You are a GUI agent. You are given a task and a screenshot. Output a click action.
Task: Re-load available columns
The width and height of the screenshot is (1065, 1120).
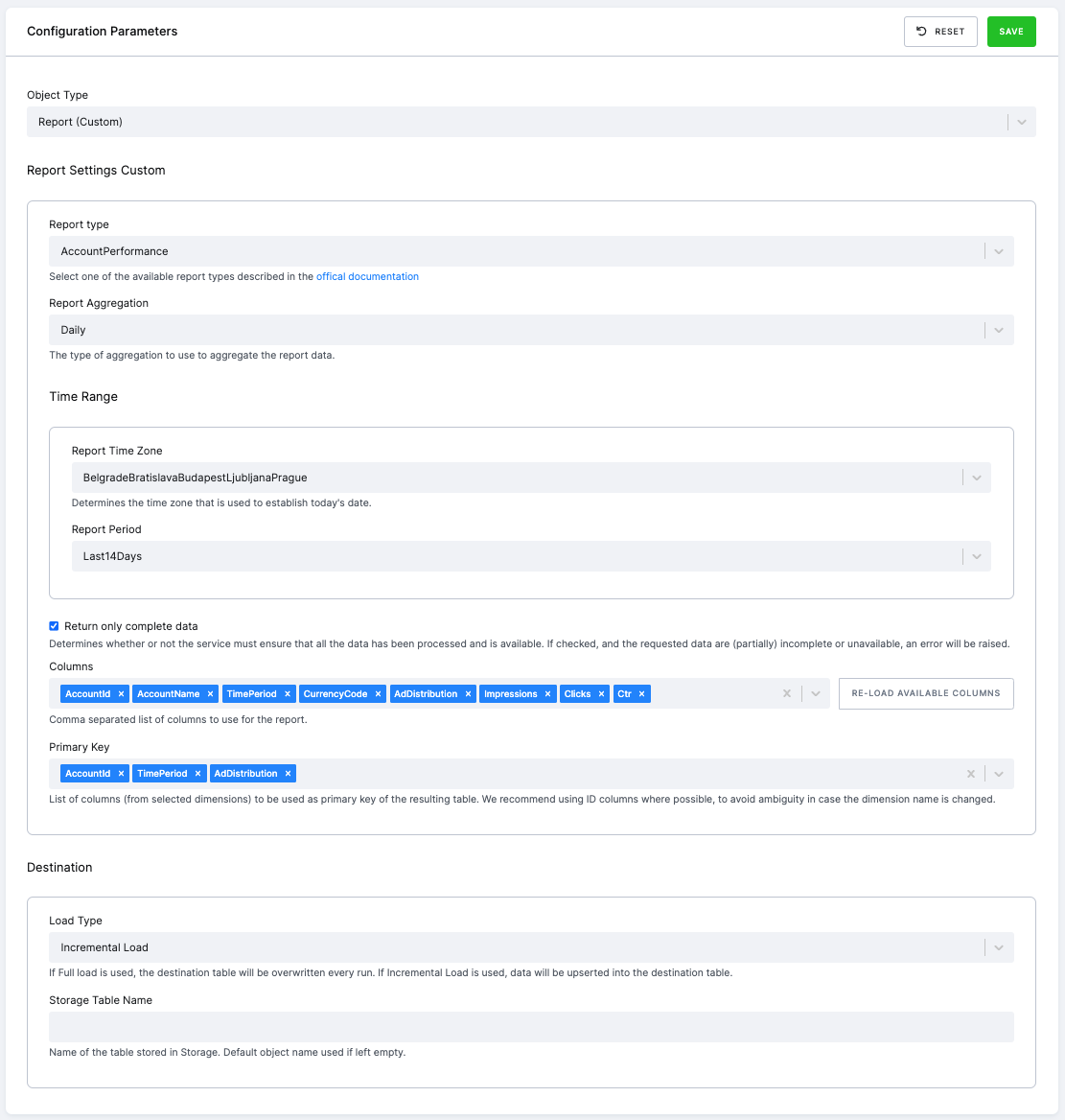point(926,693)
